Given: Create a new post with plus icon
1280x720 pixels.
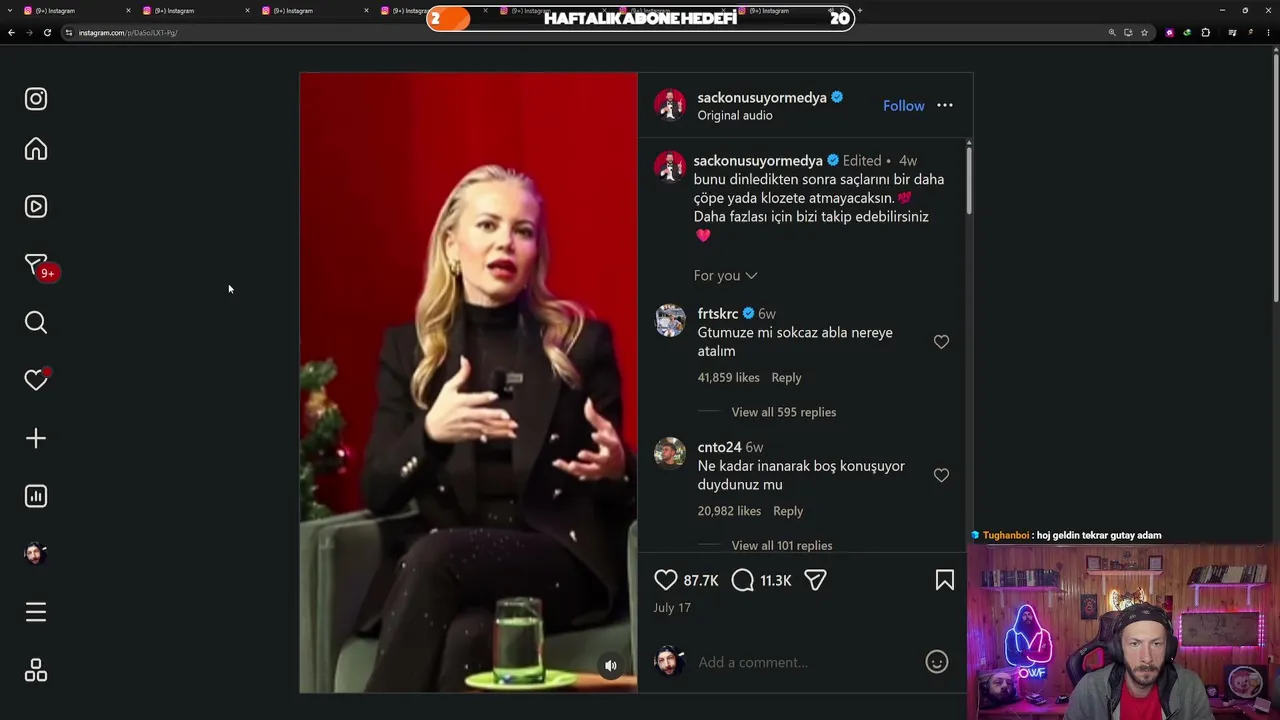Looking at the screenshot, I should tap(36, 438).
